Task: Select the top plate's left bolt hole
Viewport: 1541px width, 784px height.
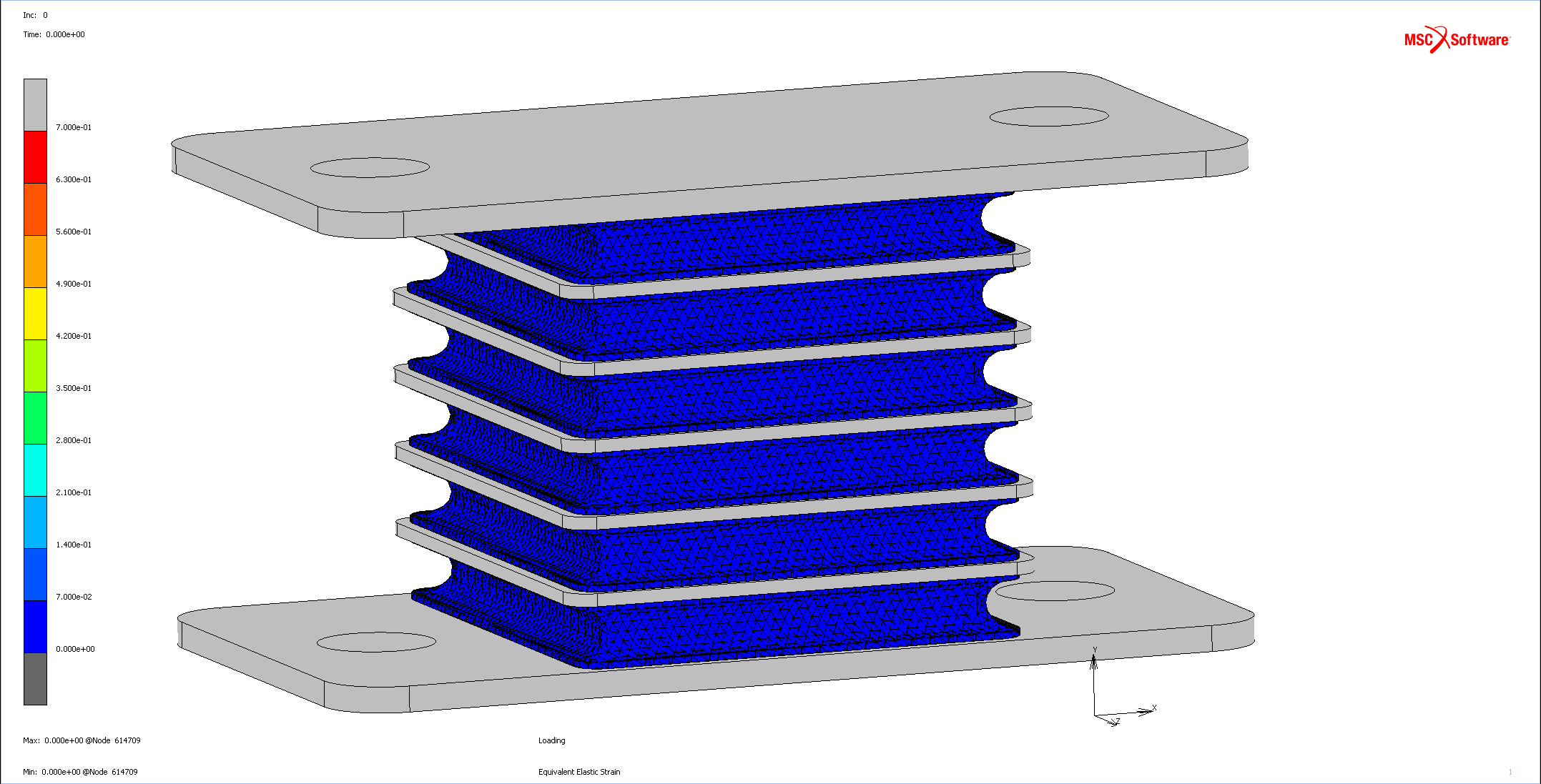Action: 370,167
